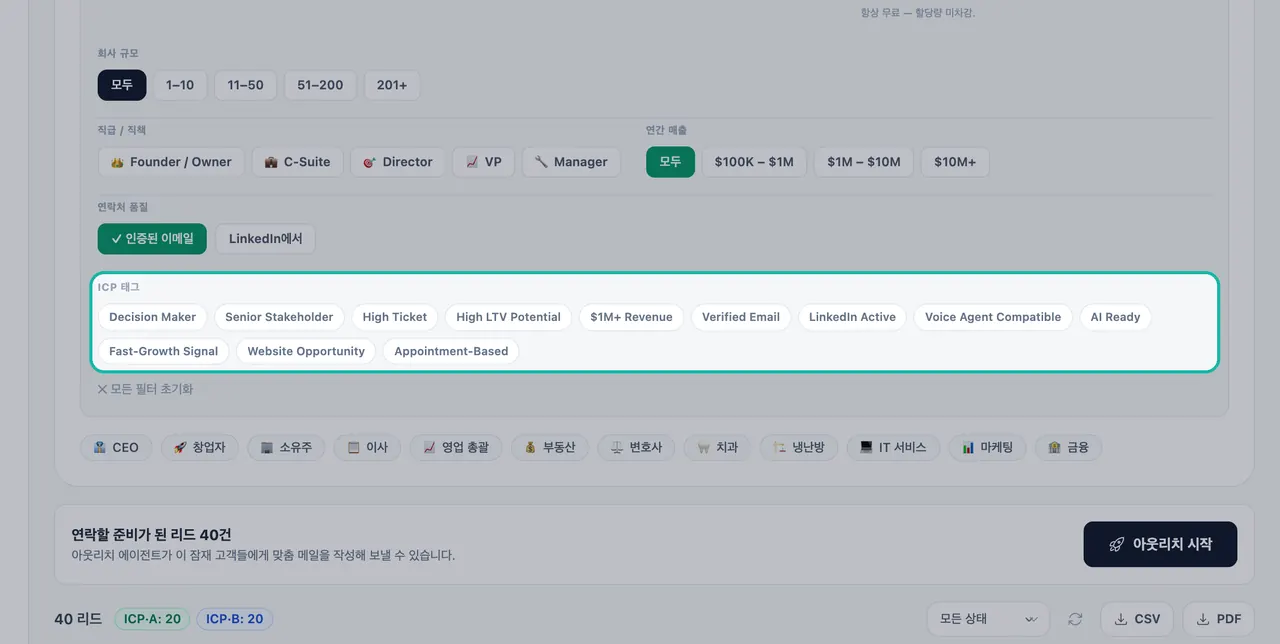1280x644 pixels.
Task: Apply the 이사 quick search chip
Action: [x=368, y=447]
